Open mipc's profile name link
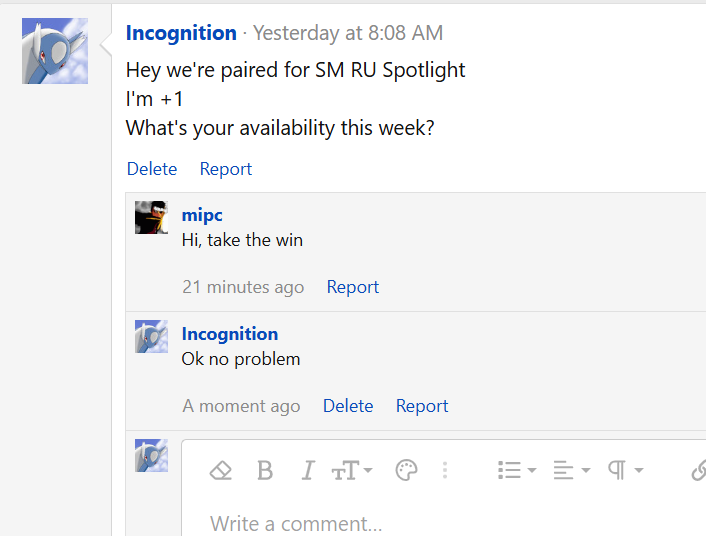 coord(202,214)
